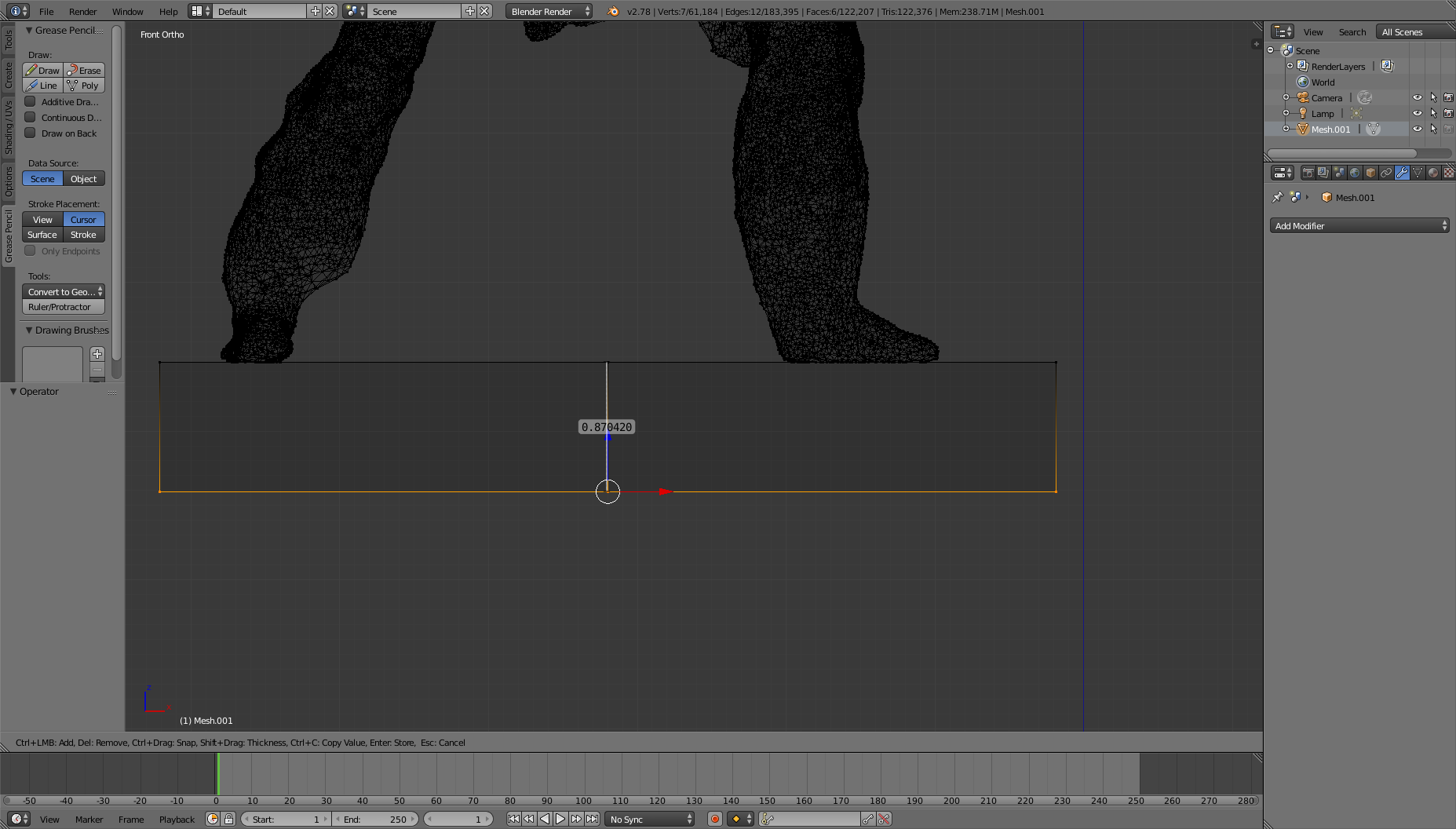Expand the Camera item in outliner
This screenshot has width=1456, height=829.
click(x=1286, y=97)
